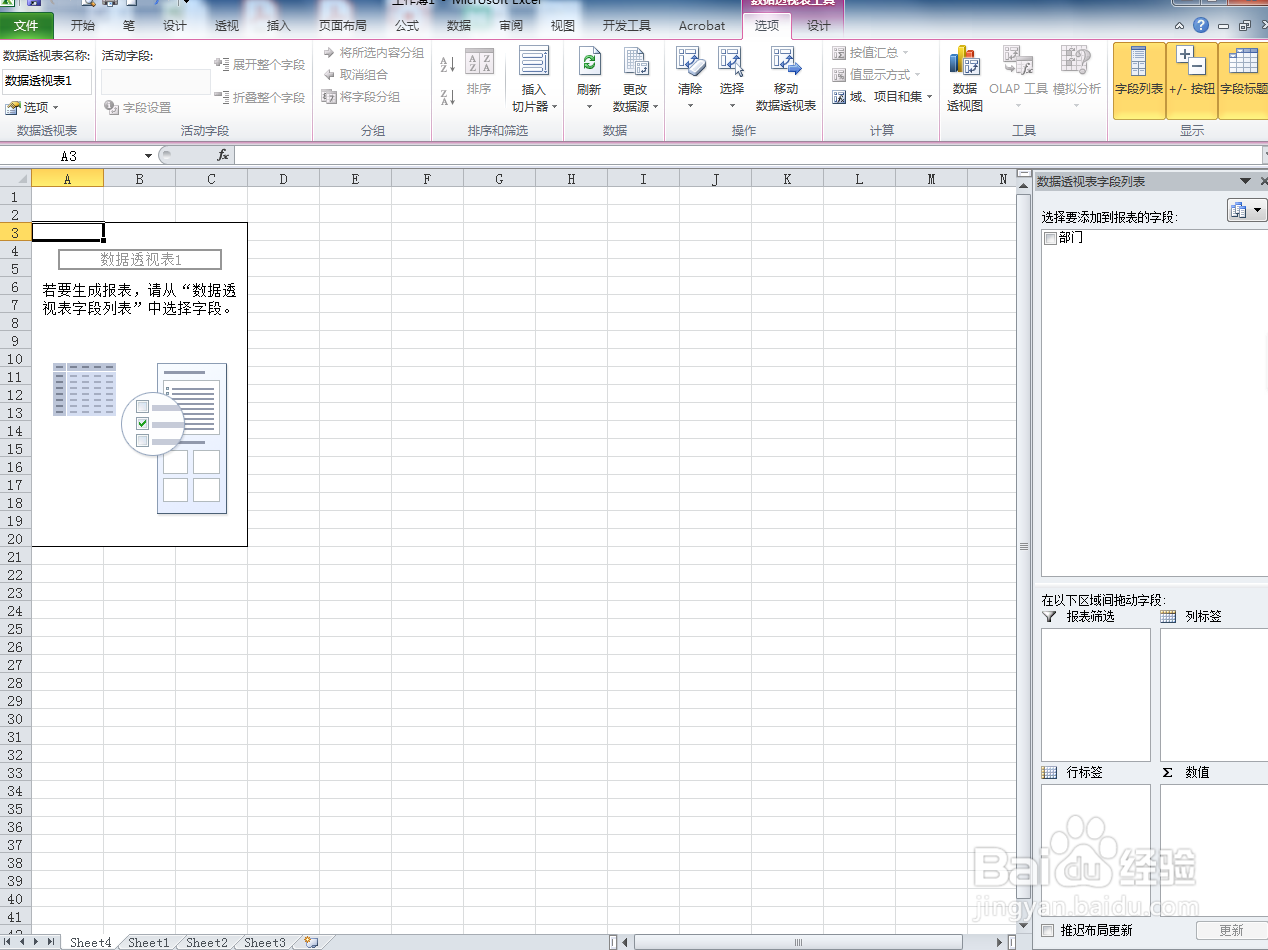Go to the next sheet with tab arrow
The height and width of the screenshot is (950, 1268).
coord(37,942)
